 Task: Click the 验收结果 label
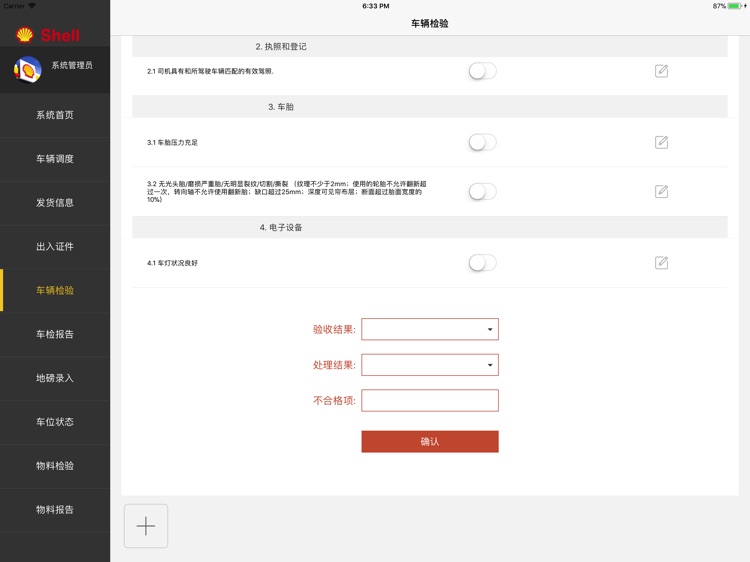(334, 329)
